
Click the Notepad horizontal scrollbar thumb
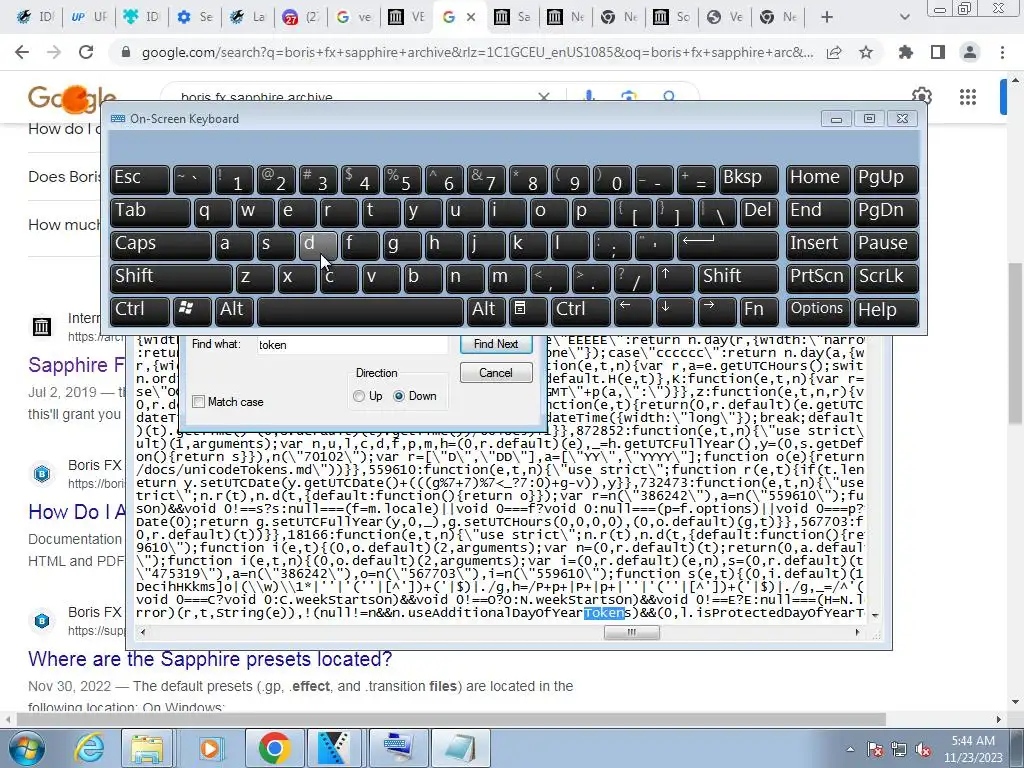click(632, 632)
